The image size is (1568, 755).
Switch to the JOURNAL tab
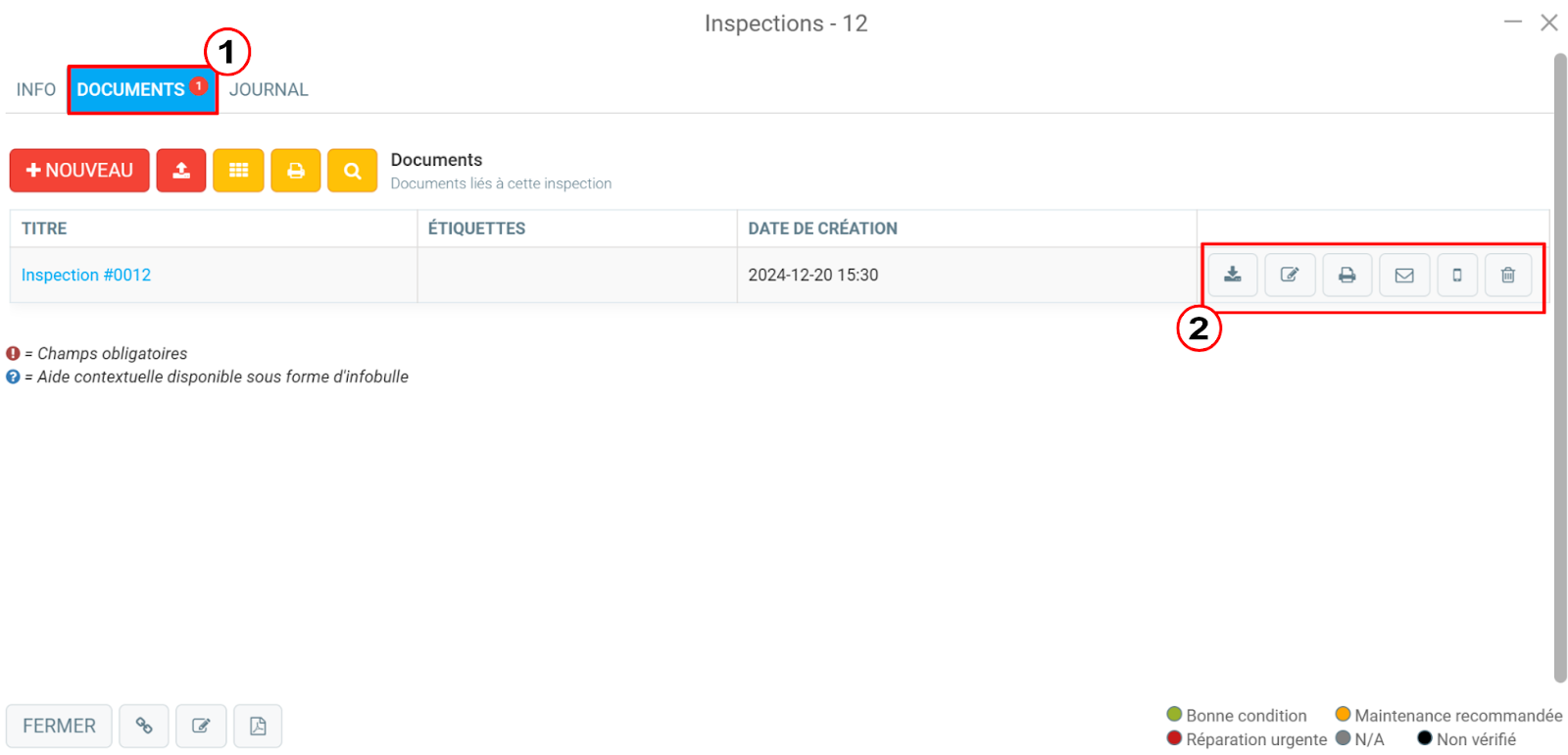[x=269, y=89]
